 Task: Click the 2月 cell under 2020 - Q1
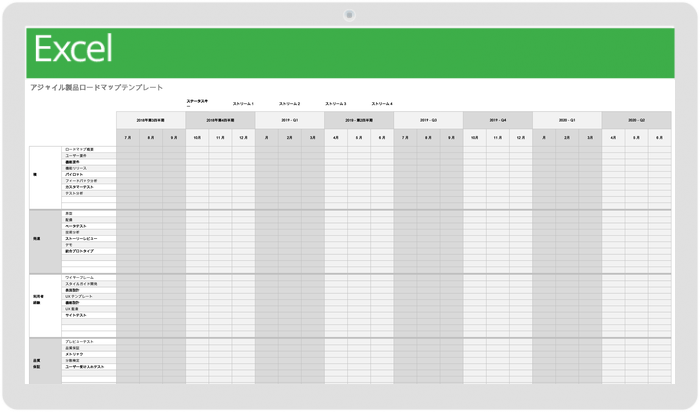point(567,137)
